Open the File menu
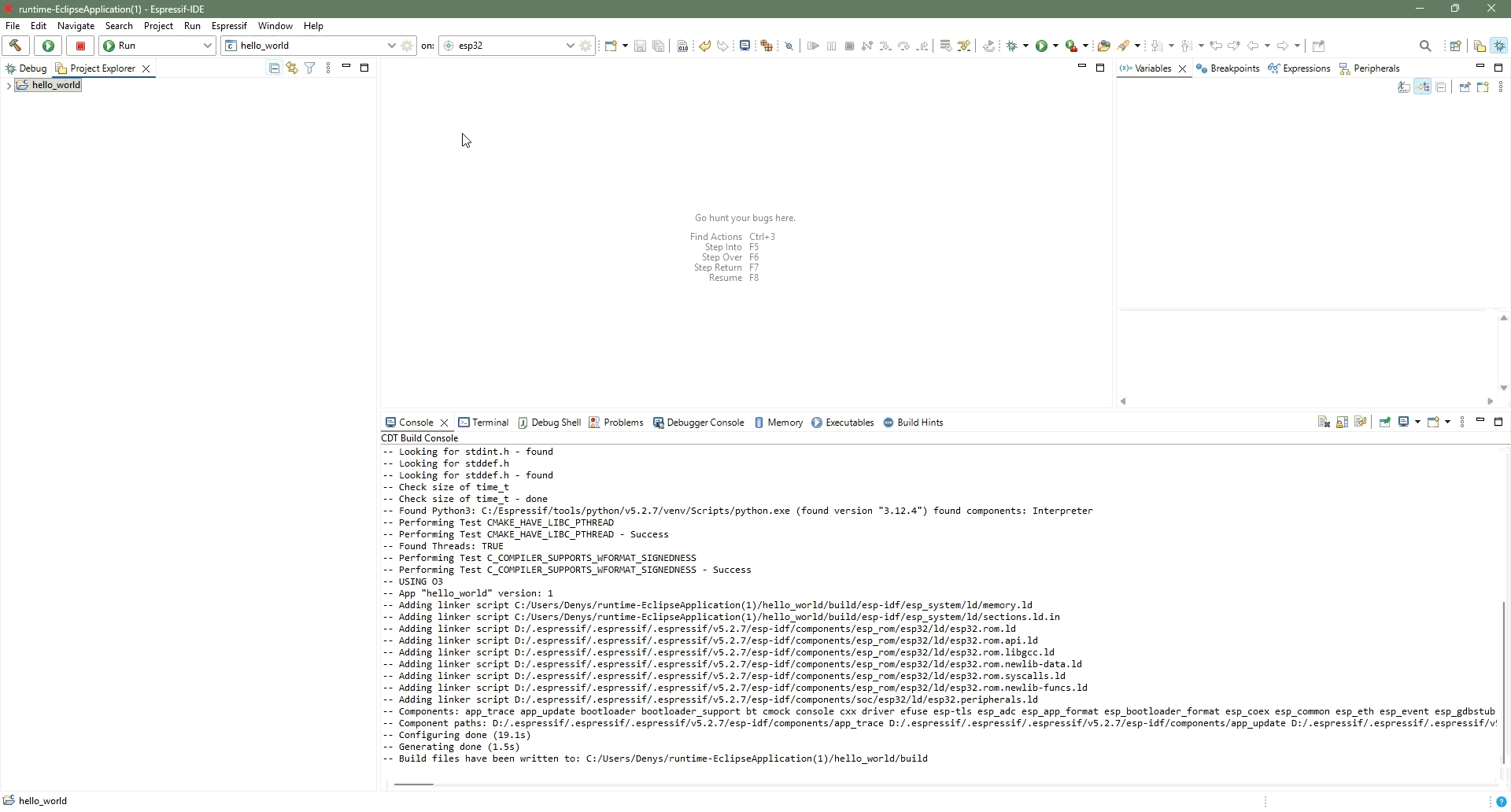Screen dimensions: 1511x812 tap(13, 26)
